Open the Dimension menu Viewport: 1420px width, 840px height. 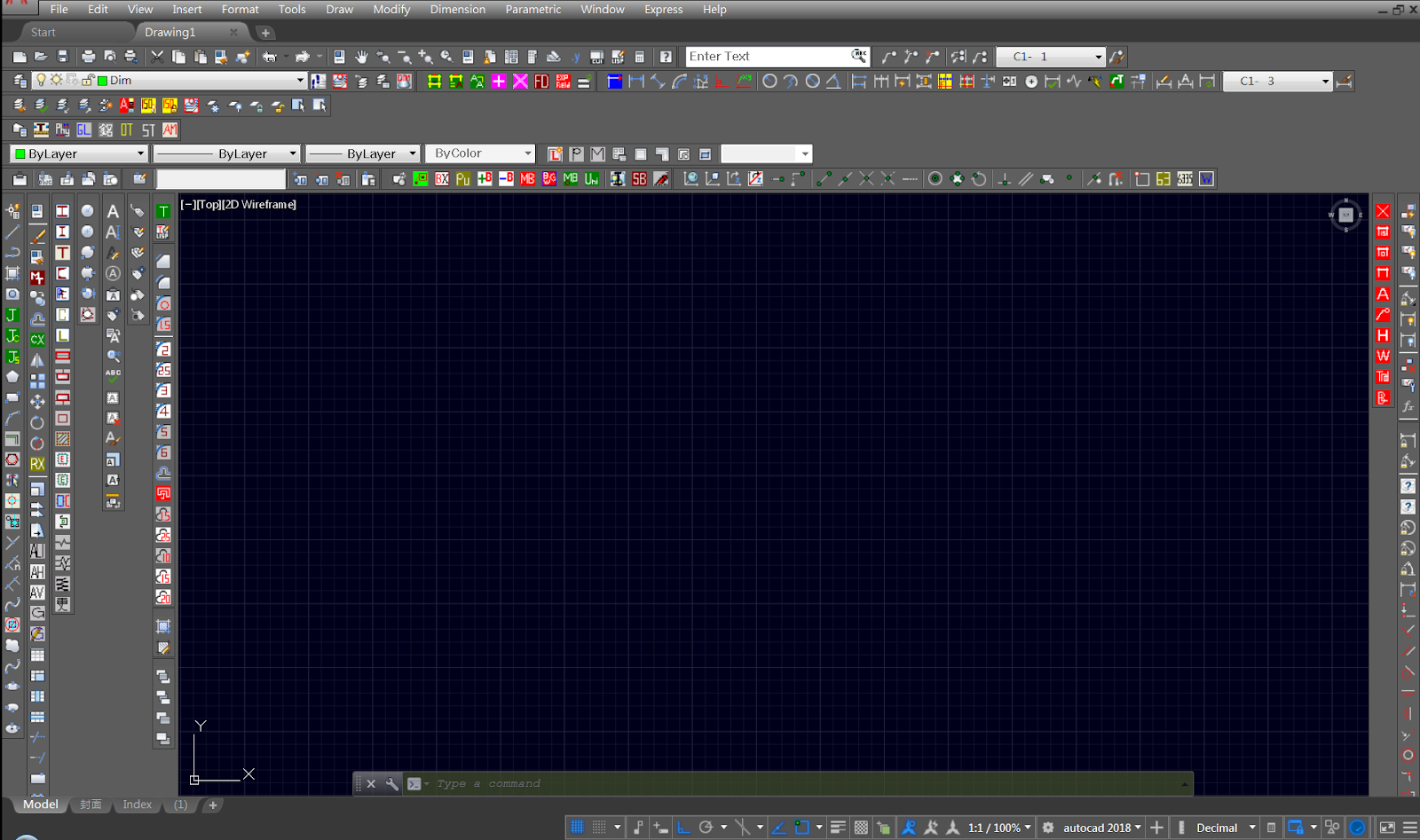pyautogui.click(x=458, y=9)
